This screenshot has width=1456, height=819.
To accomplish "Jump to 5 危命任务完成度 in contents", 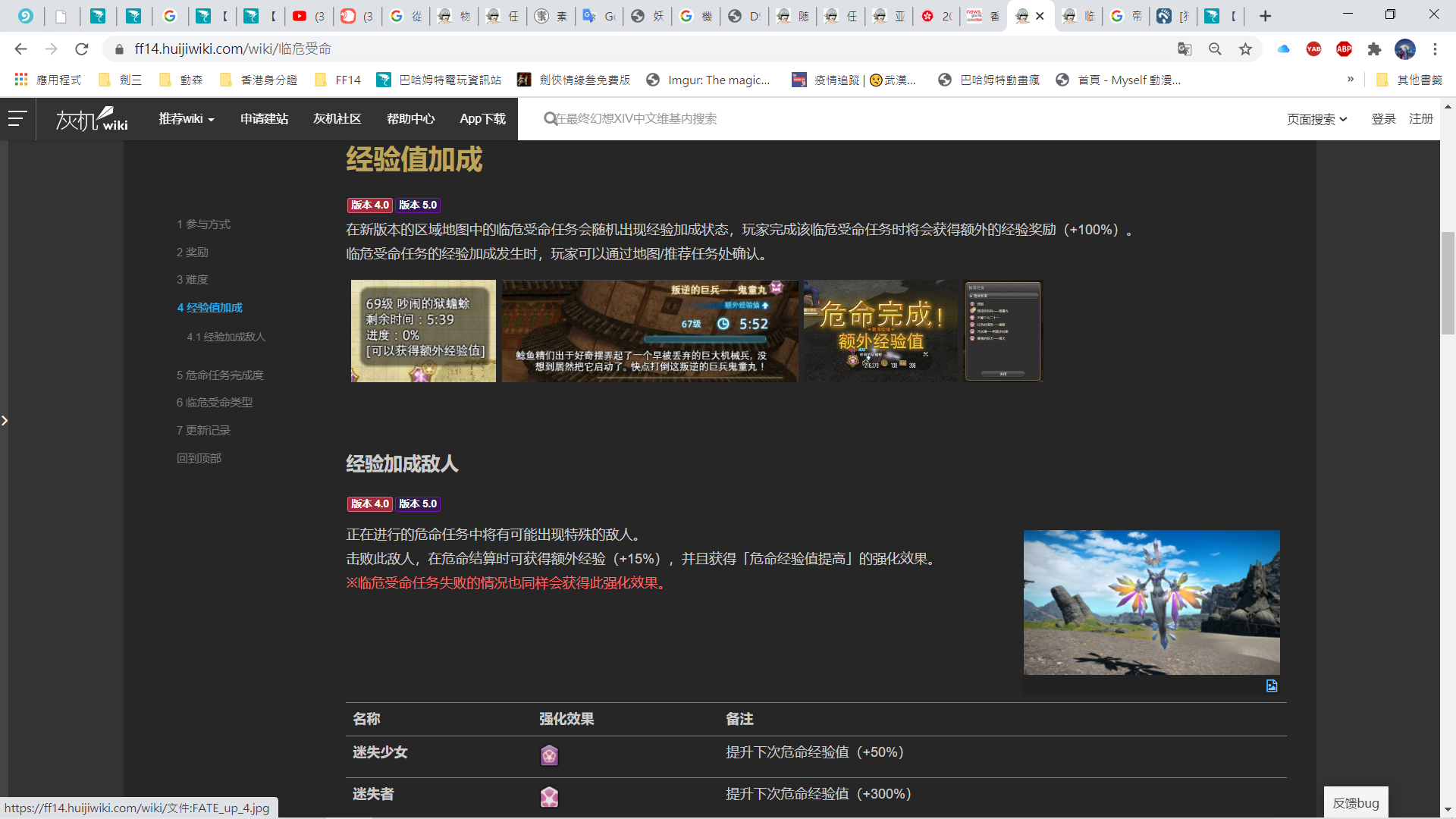I will pyautogui.click(x=220, y=375).
